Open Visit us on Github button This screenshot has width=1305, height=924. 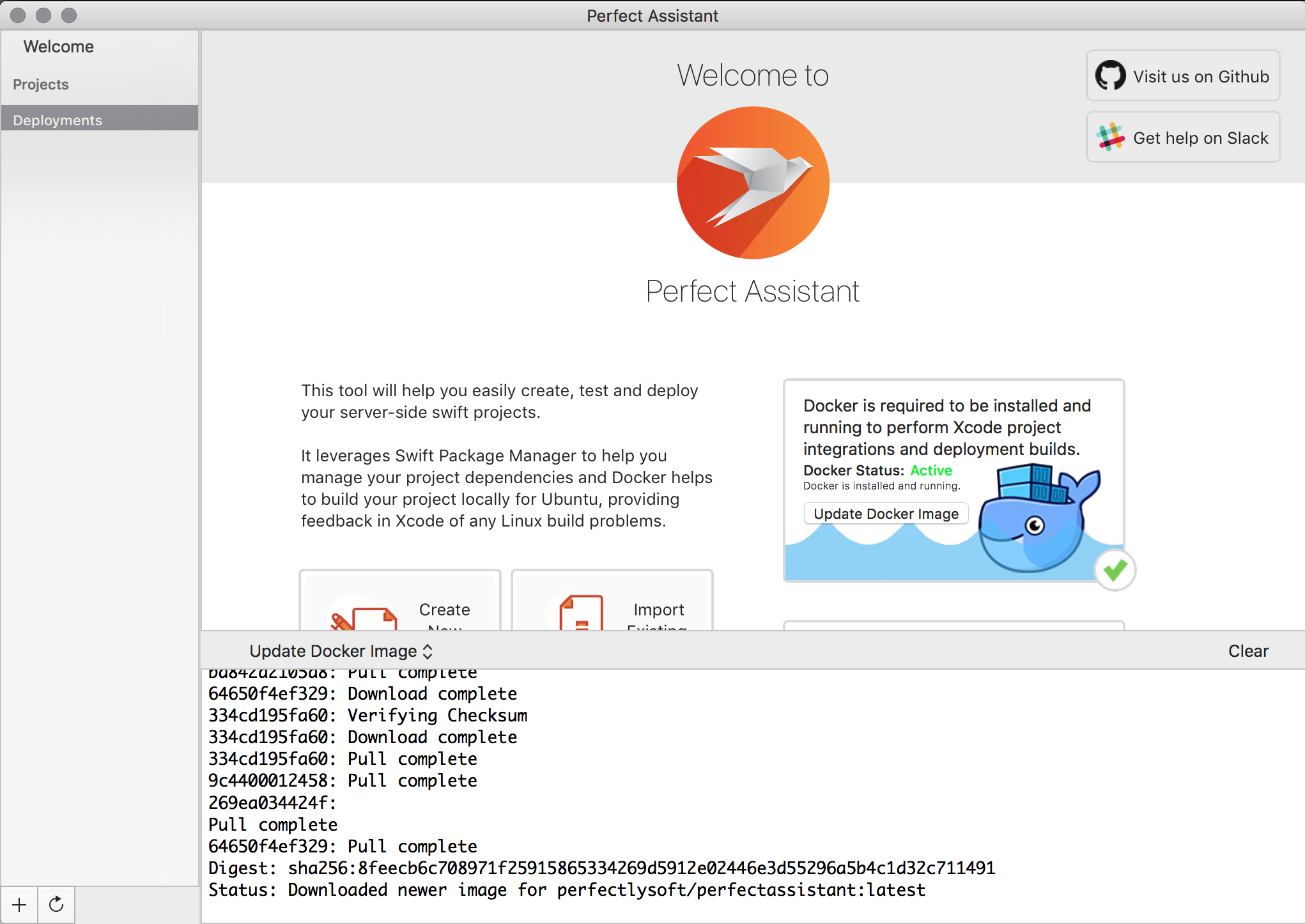point(1183,76)
